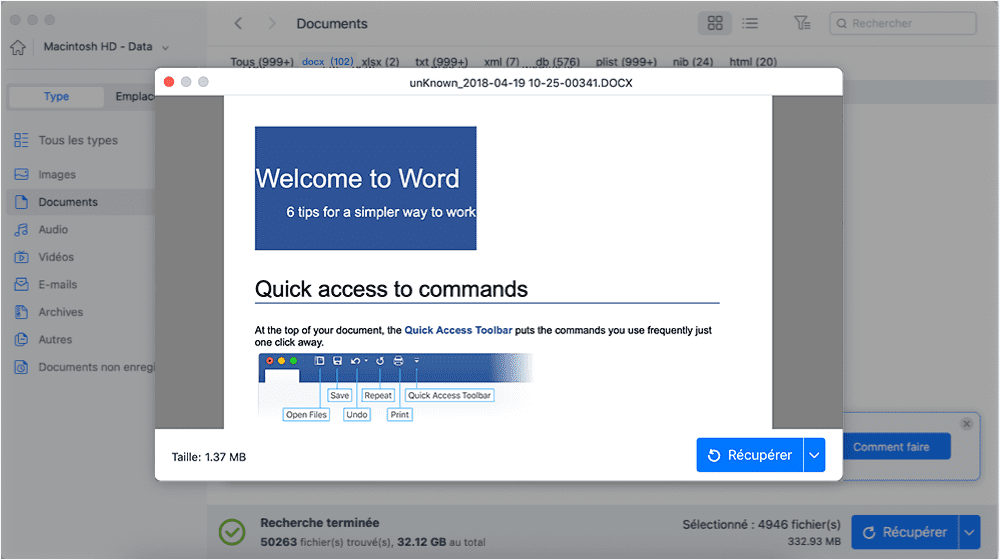Click Récupérer in the preview dialog
1000x560 pixels.
[x=750, y=455]
